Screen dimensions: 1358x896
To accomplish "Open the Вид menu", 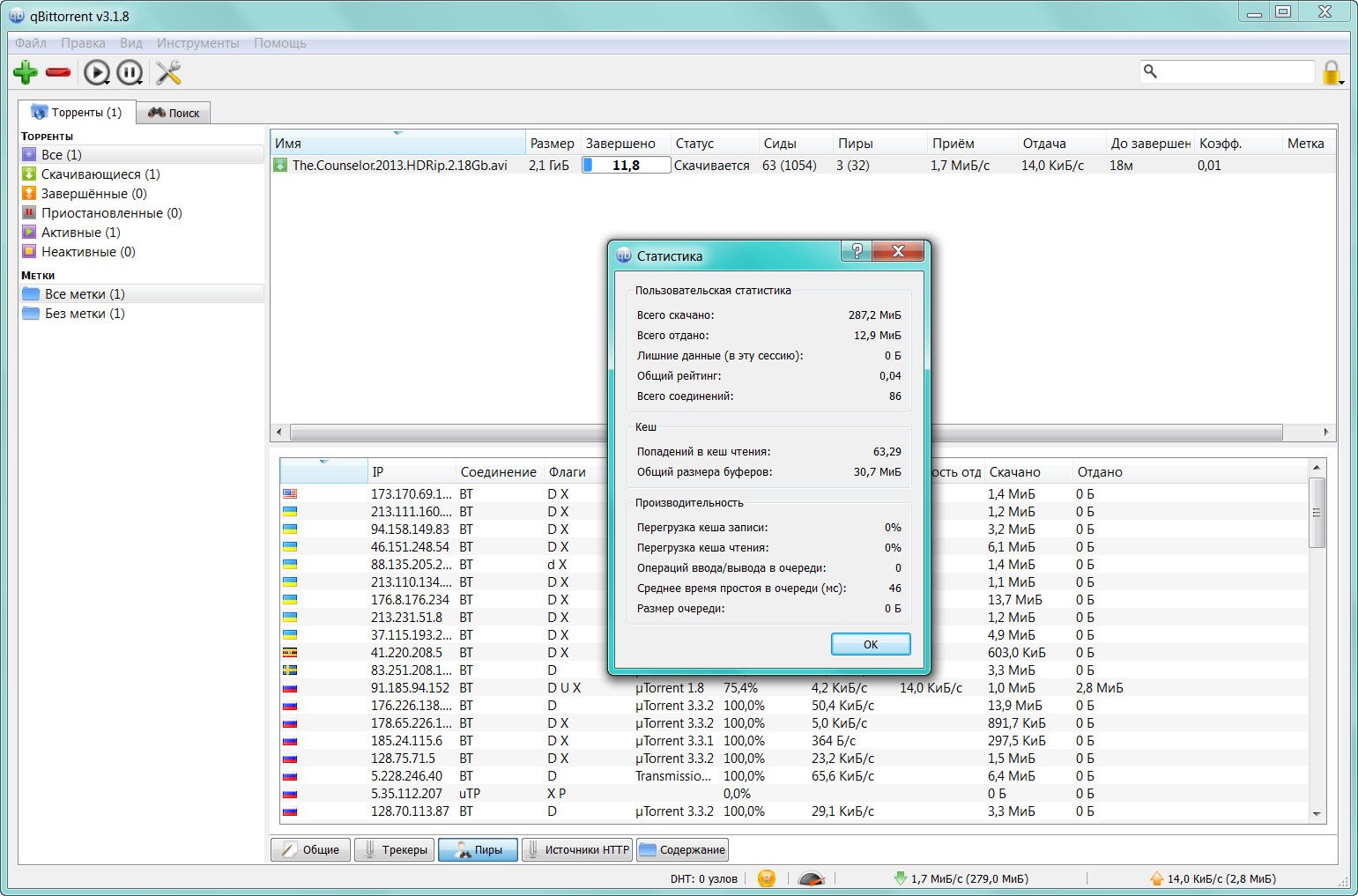I will 131,42.
